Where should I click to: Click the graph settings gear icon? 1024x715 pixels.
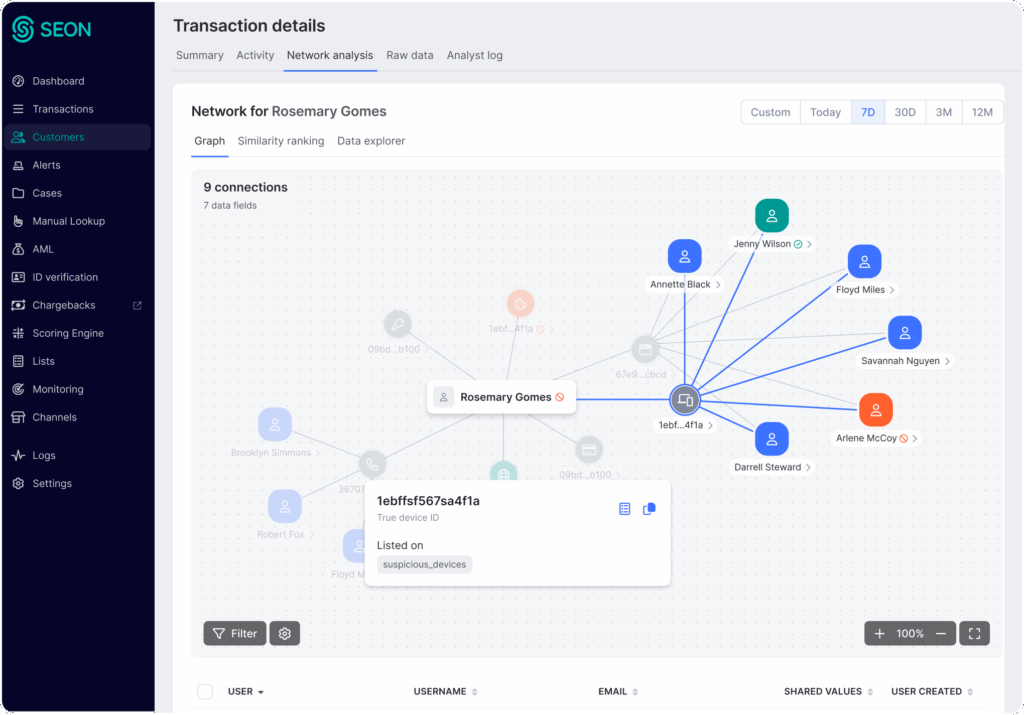click(285, 633)
